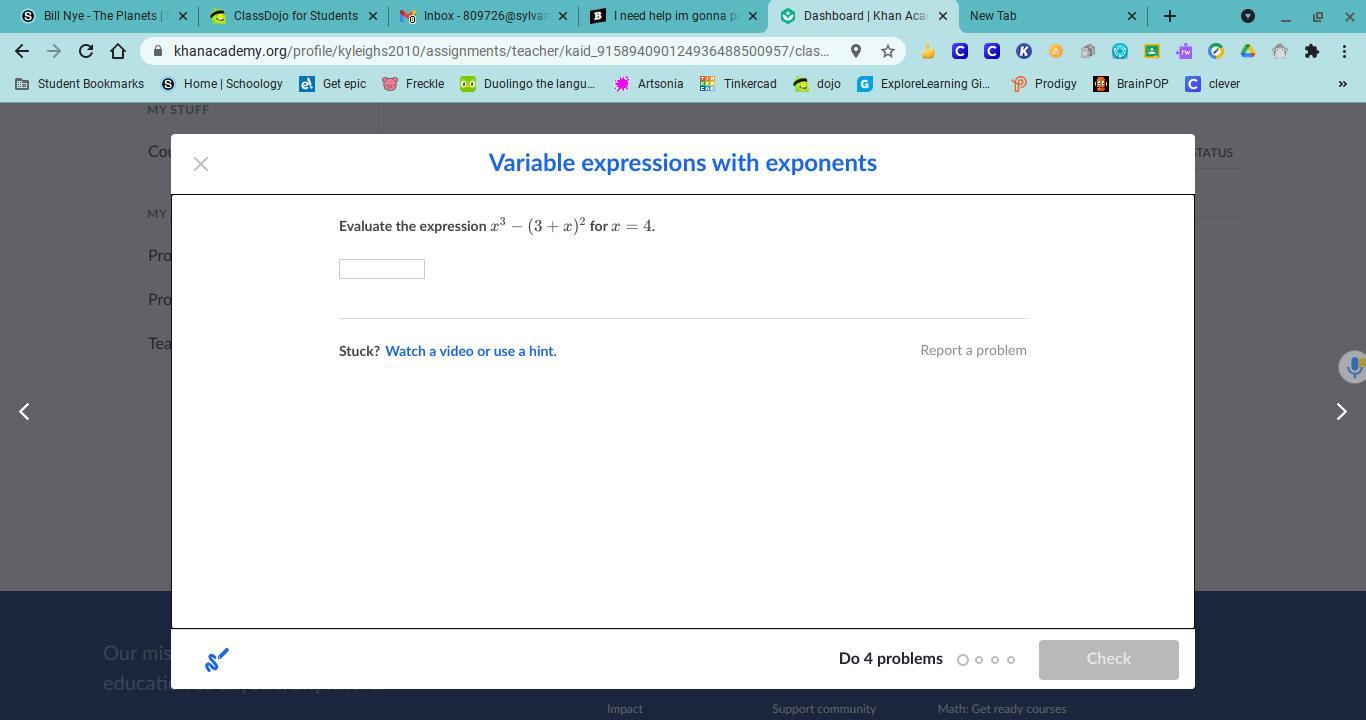Open the Get epic bookmark
This screenshot has height=720, width=1366.
click(333, 84)
